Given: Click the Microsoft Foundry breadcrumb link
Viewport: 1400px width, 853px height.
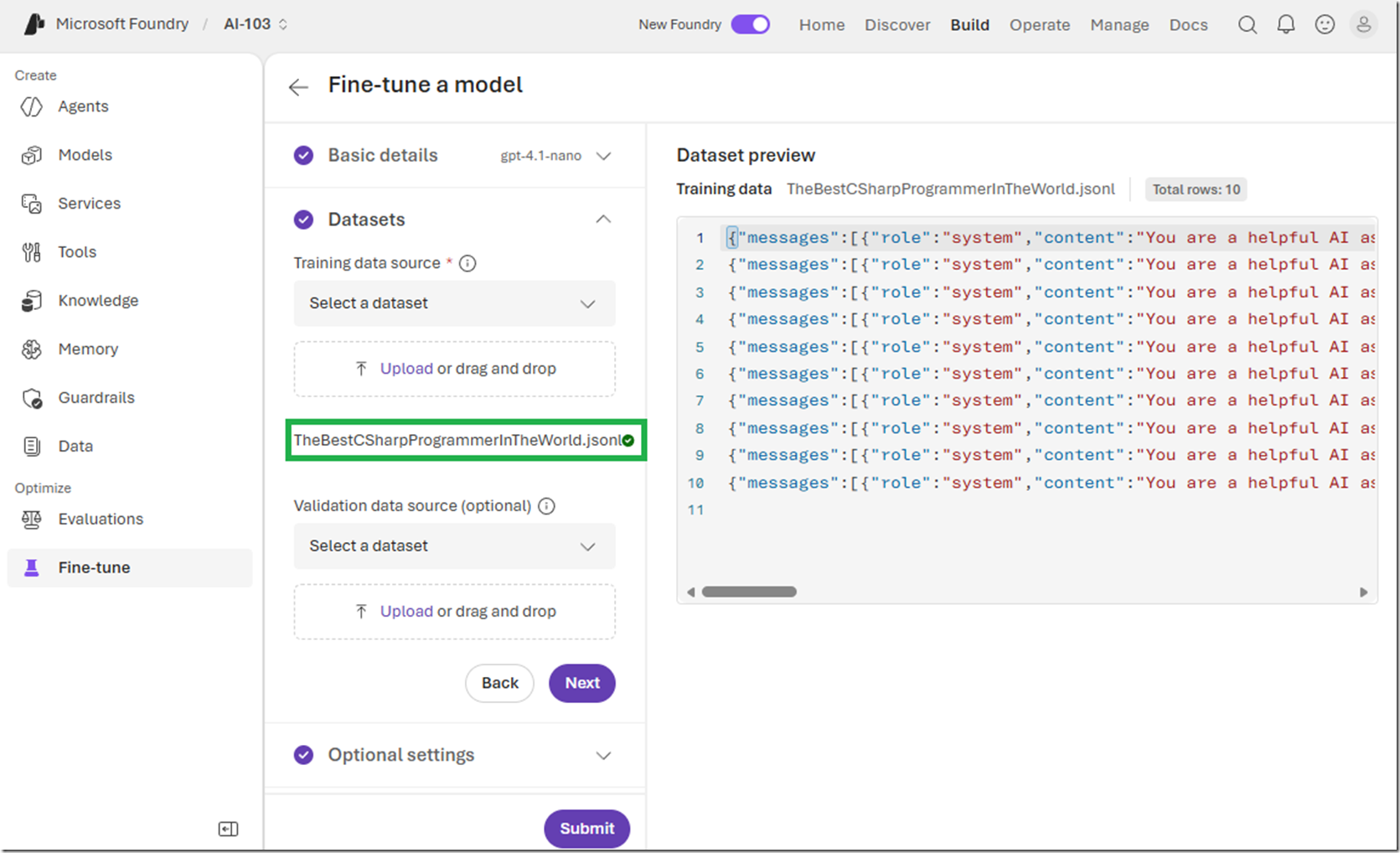Looking at the screenshot, I should [122, 24].
